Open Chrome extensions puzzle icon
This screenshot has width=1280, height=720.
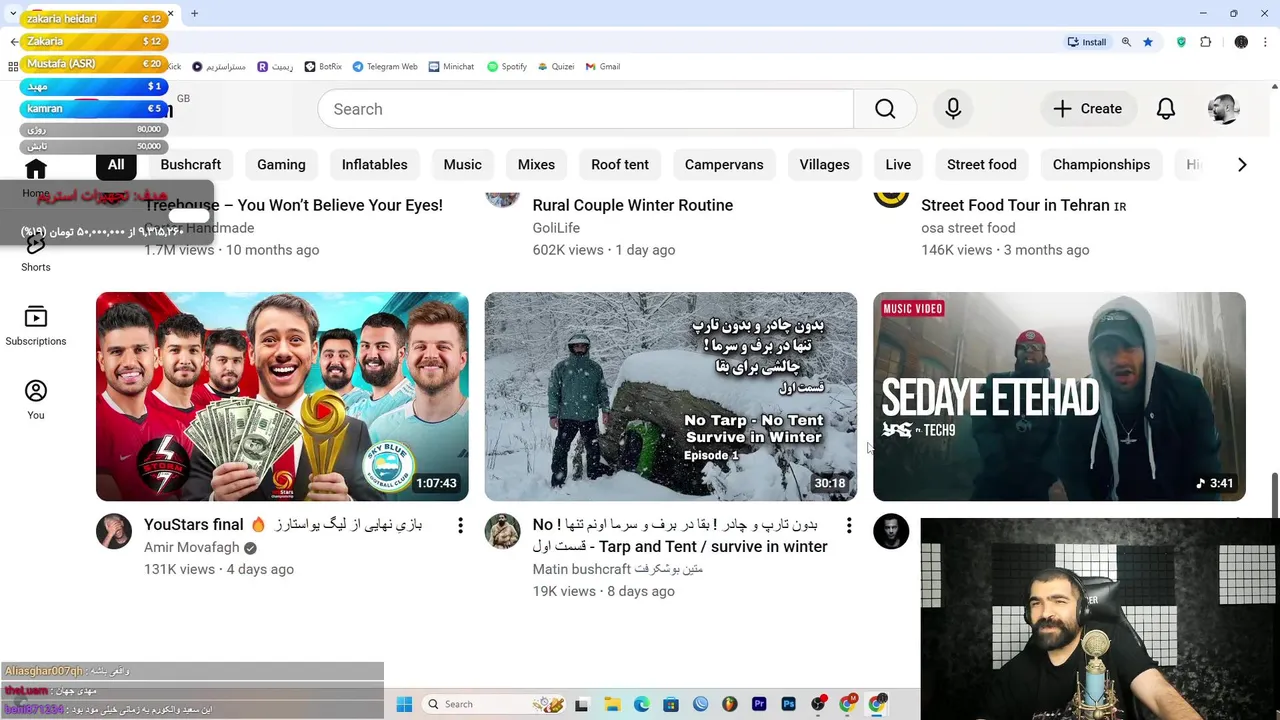pos(1205,42)
